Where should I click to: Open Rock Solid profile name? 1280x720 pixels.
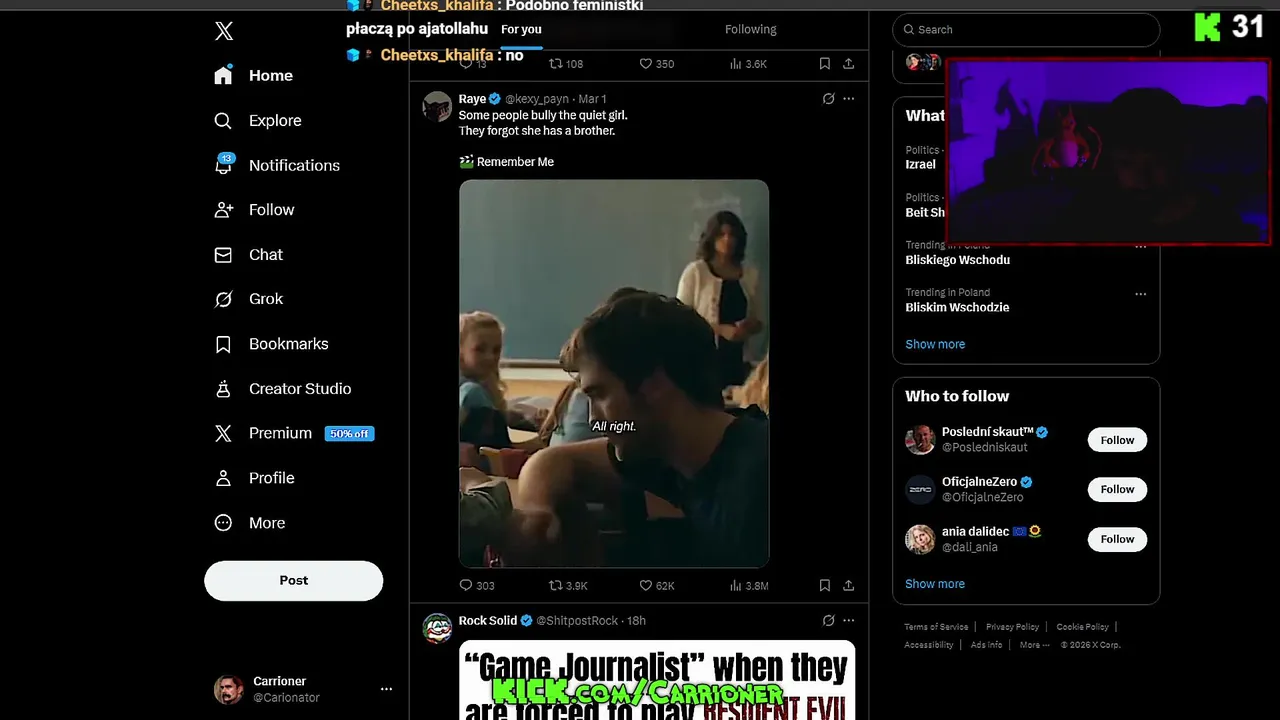click(488, 621)
